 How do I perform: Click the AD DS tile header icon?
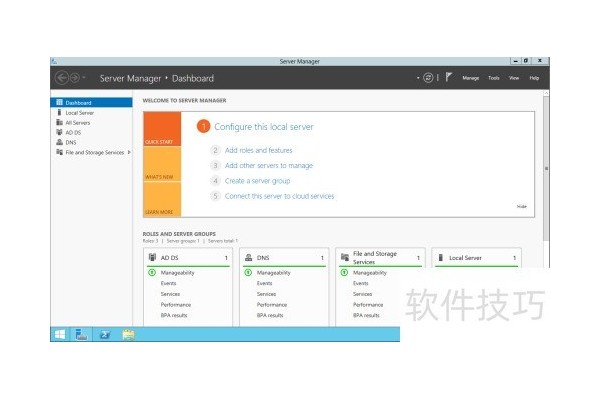coord(152,258)
